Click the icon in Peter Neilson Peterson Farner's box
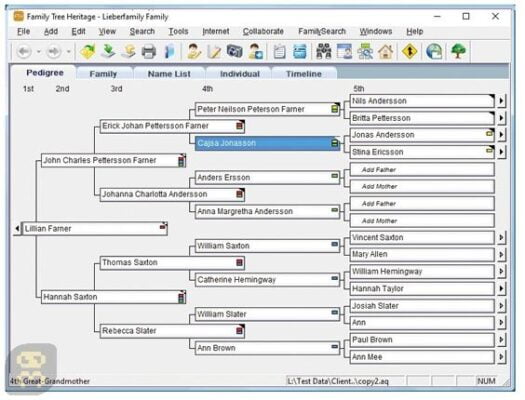 334,109
